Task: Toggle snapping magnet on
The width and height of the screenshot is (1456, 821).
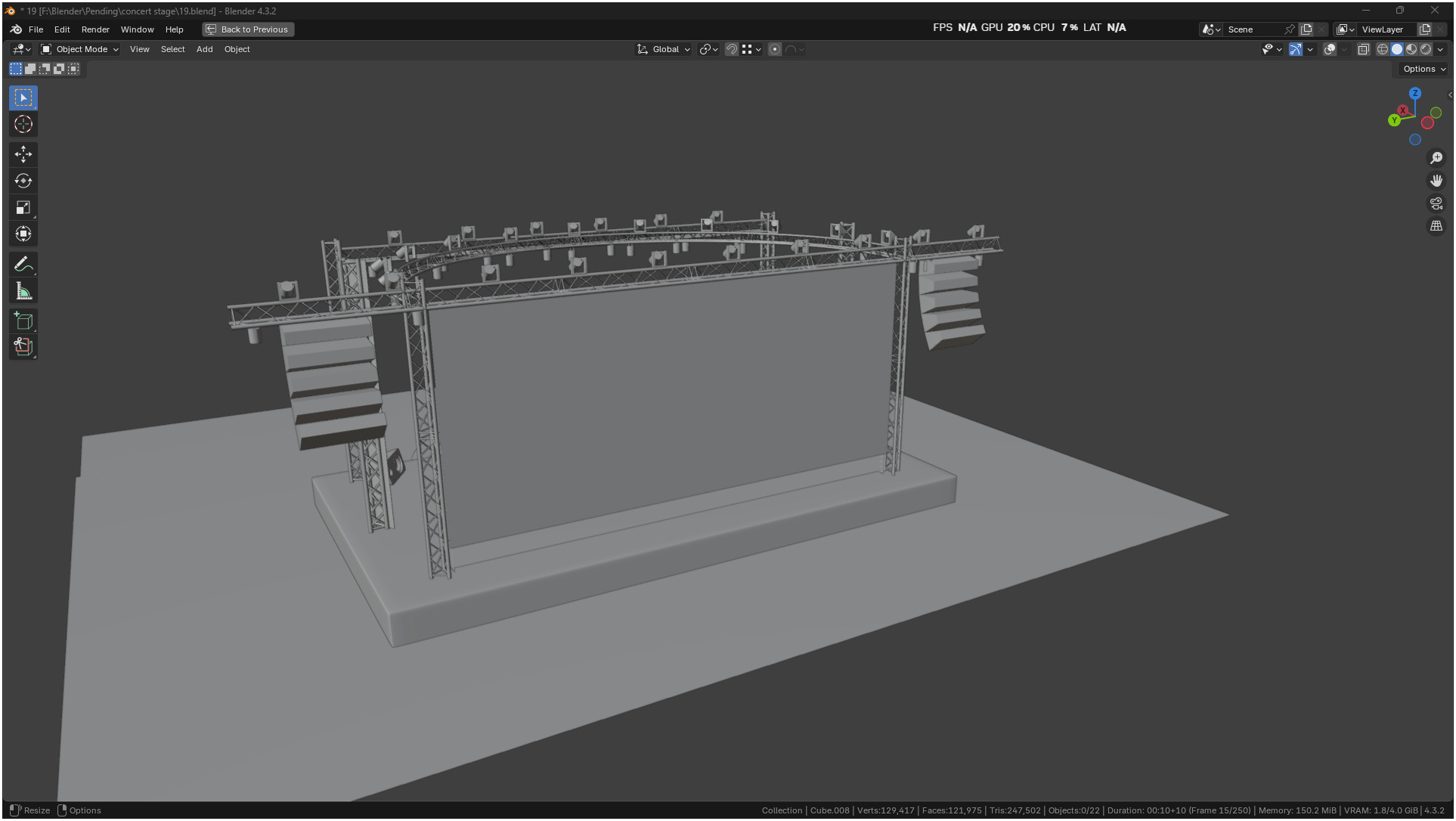Action: [x=731, y=49]
